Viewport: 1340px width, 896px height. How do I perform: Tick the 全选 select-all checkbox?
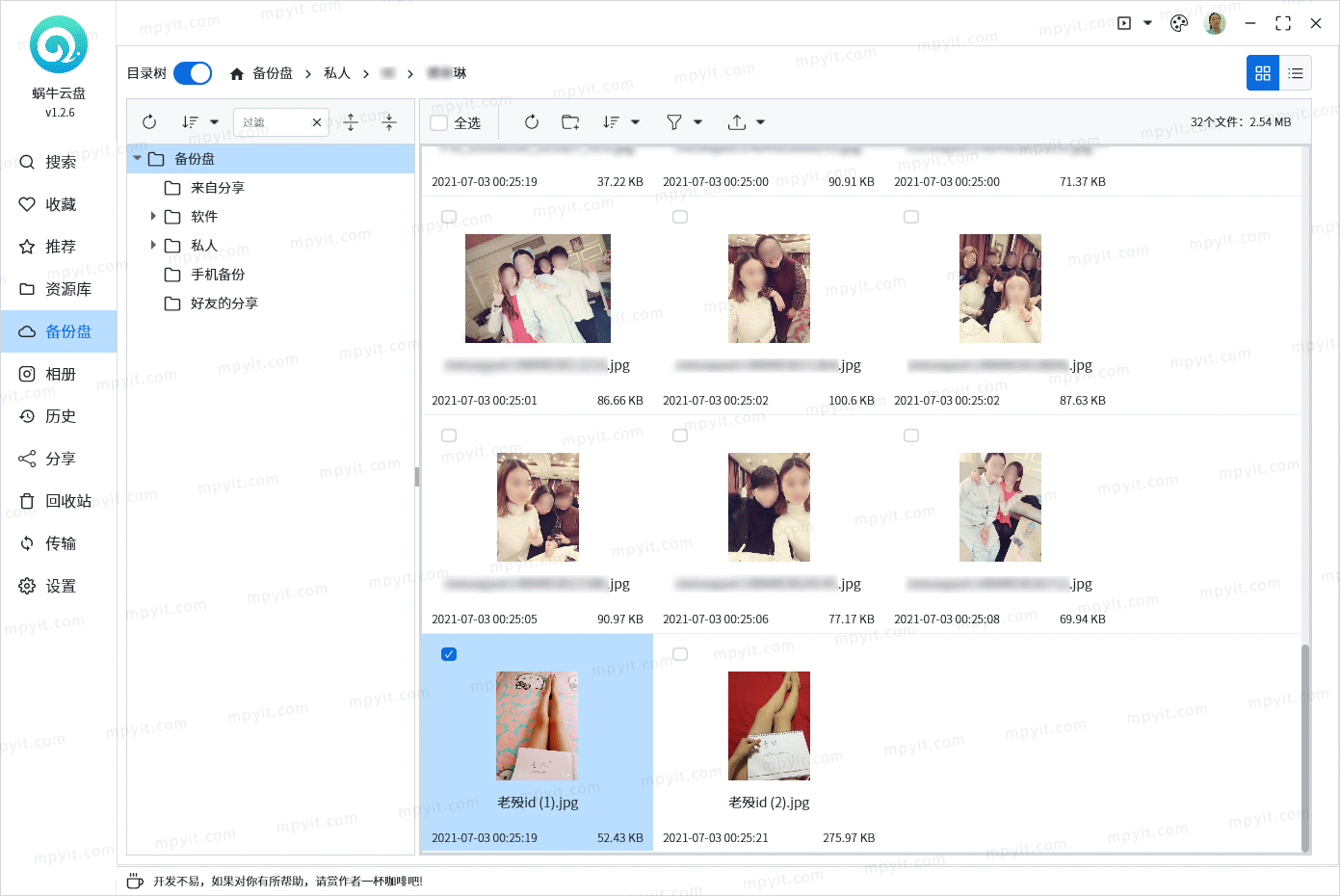tap(439, 122)
